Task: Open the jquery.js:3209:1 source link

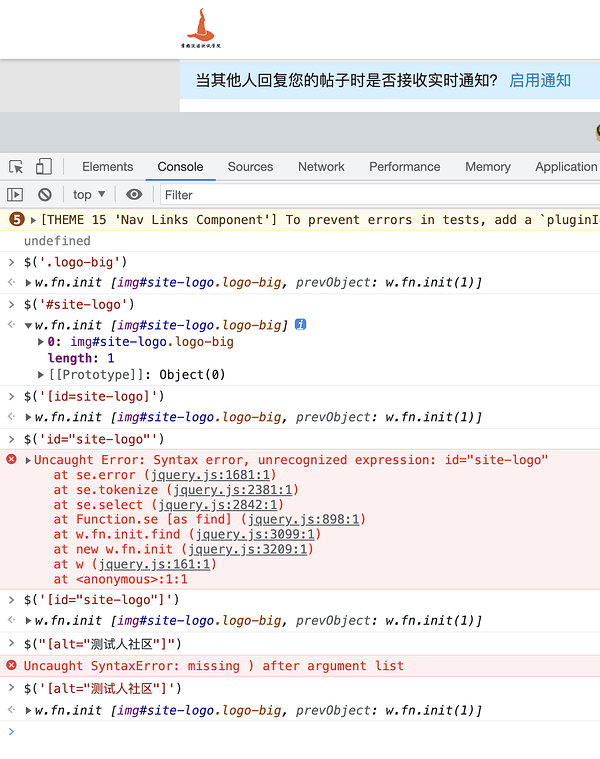Action: click(x=248, y=549)
